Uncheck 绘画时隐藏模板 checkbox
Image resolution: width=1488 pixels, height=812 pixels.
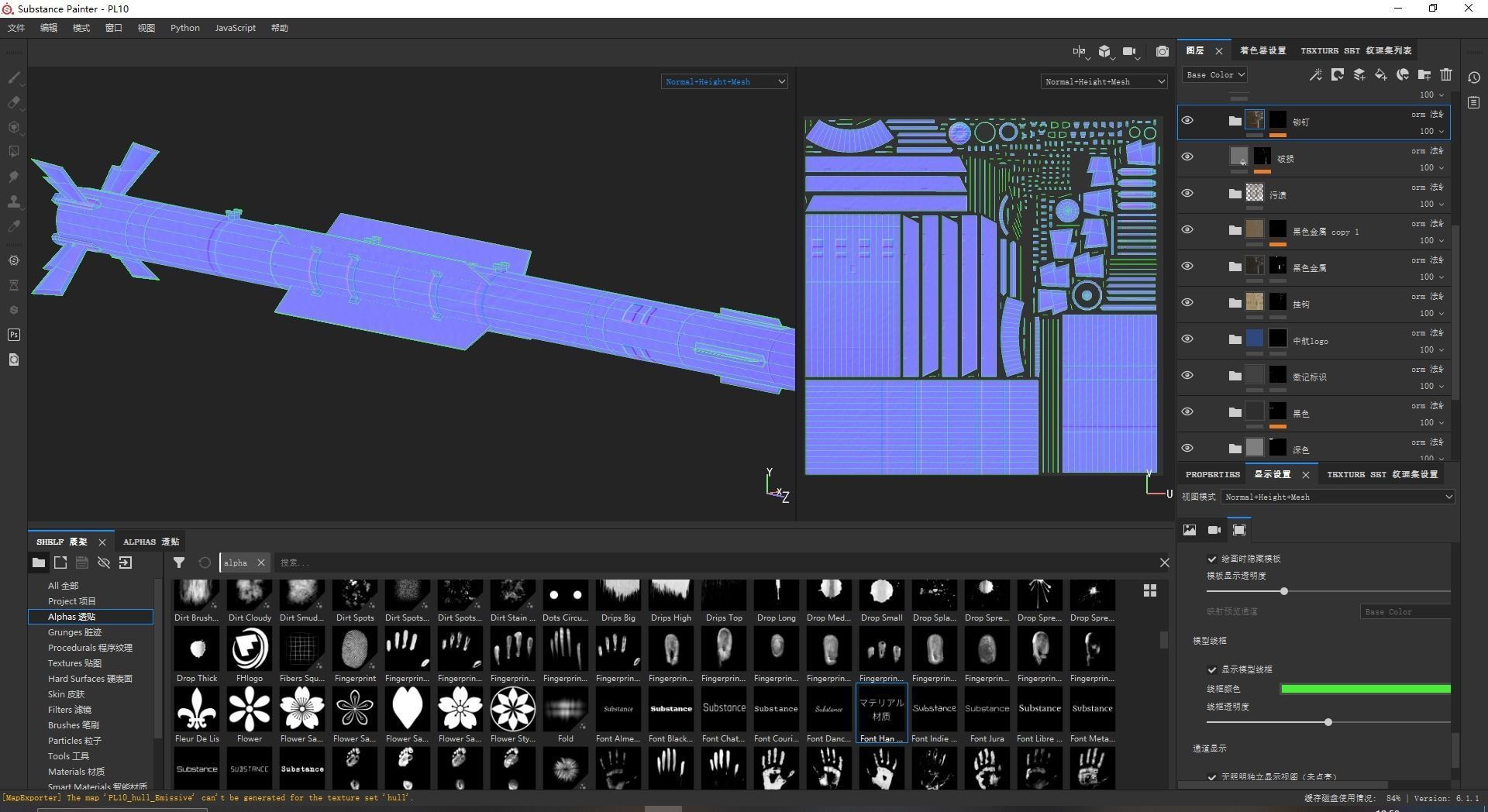(1211, 559)
